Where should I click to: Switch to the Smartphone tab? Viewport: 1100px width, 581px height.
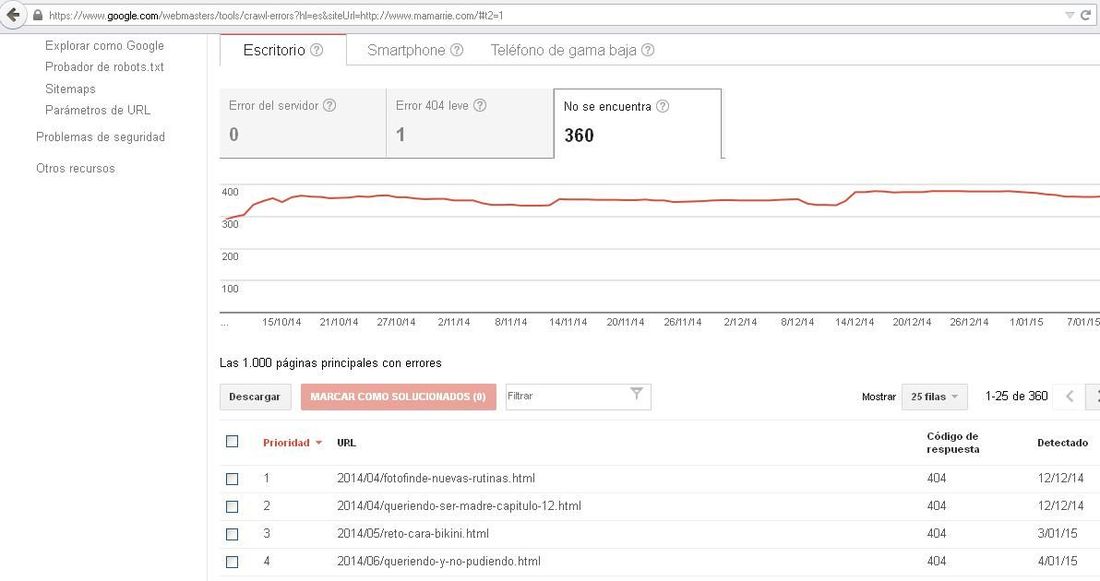[415, 50]
